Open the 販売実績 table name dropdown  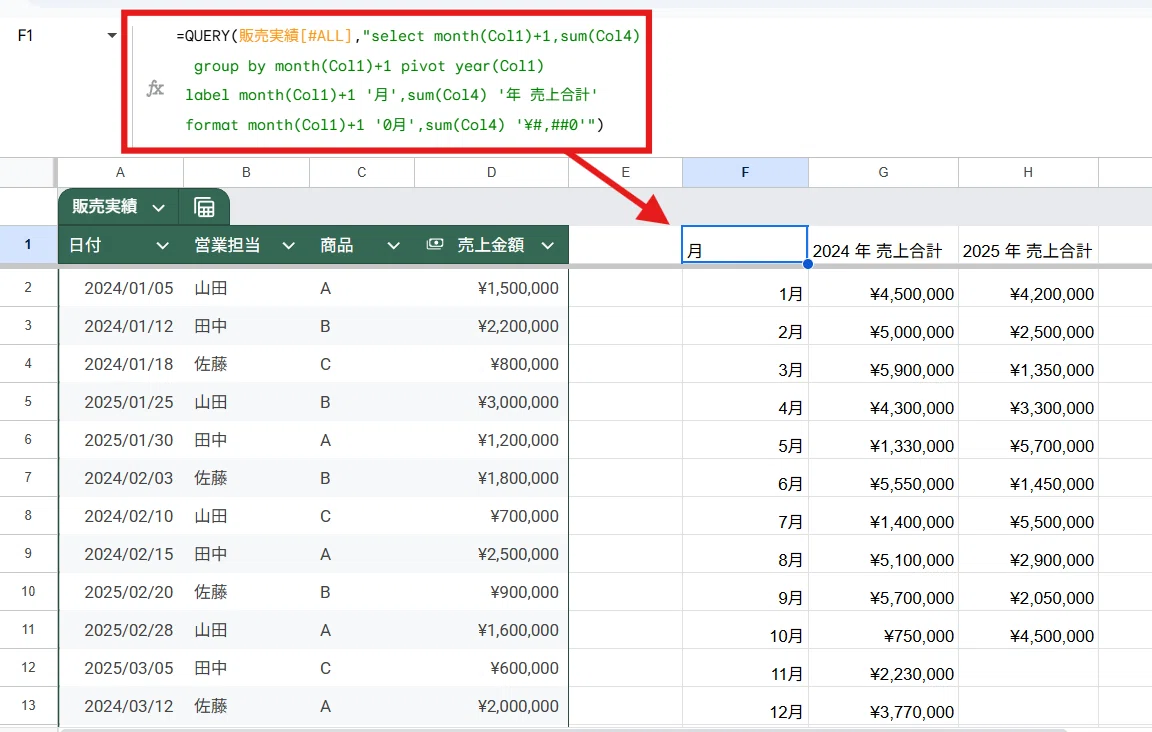tap(158, 208)
